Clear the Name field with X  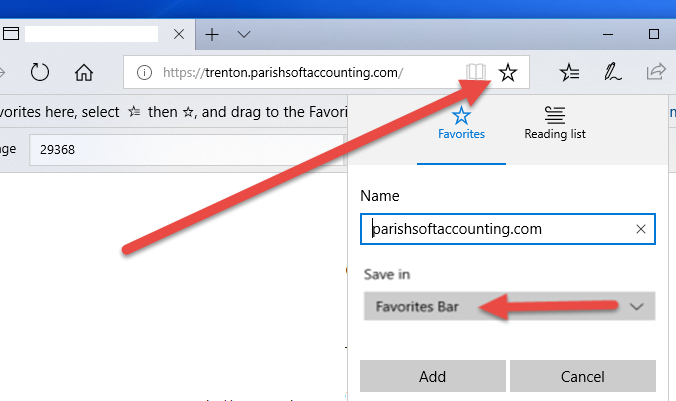641,229
